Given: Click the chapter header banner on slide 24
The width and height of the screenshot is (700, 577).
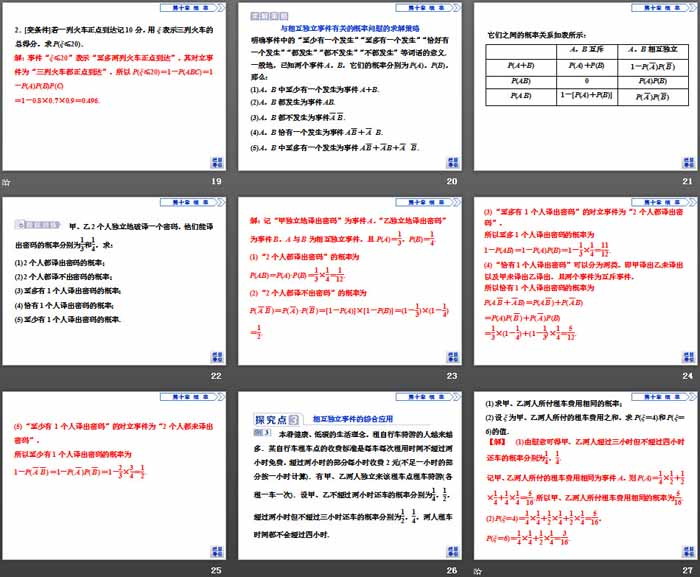Looking at the screenshot, I should point(664,202).
